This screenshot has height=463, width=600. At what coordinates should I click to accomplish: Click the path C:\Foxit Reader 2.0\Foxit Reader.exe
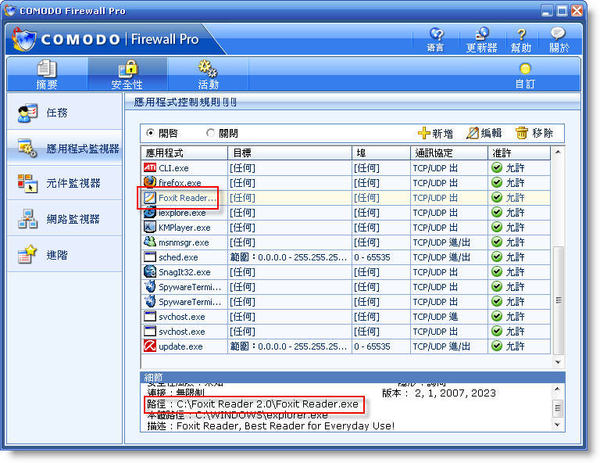267,404
